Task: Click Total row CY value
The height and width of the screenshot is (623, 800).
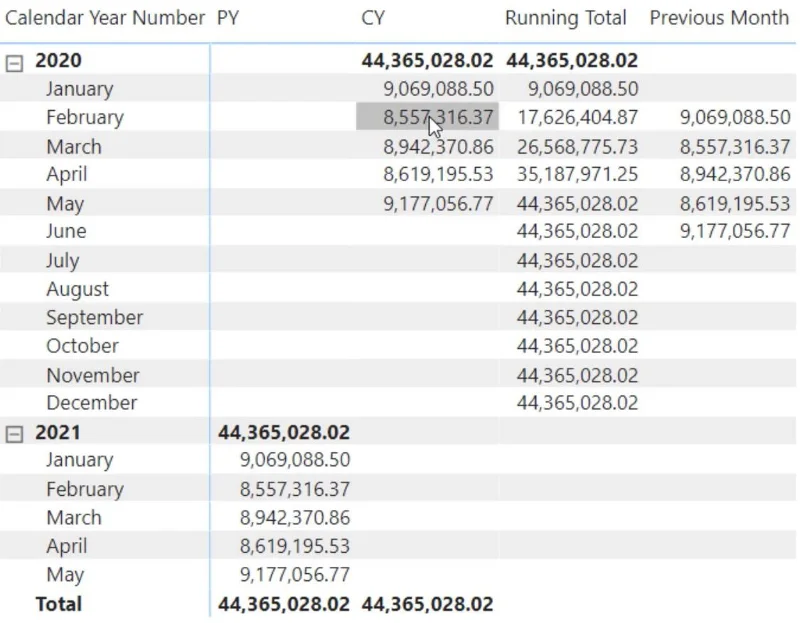Action: coord(428,604)
